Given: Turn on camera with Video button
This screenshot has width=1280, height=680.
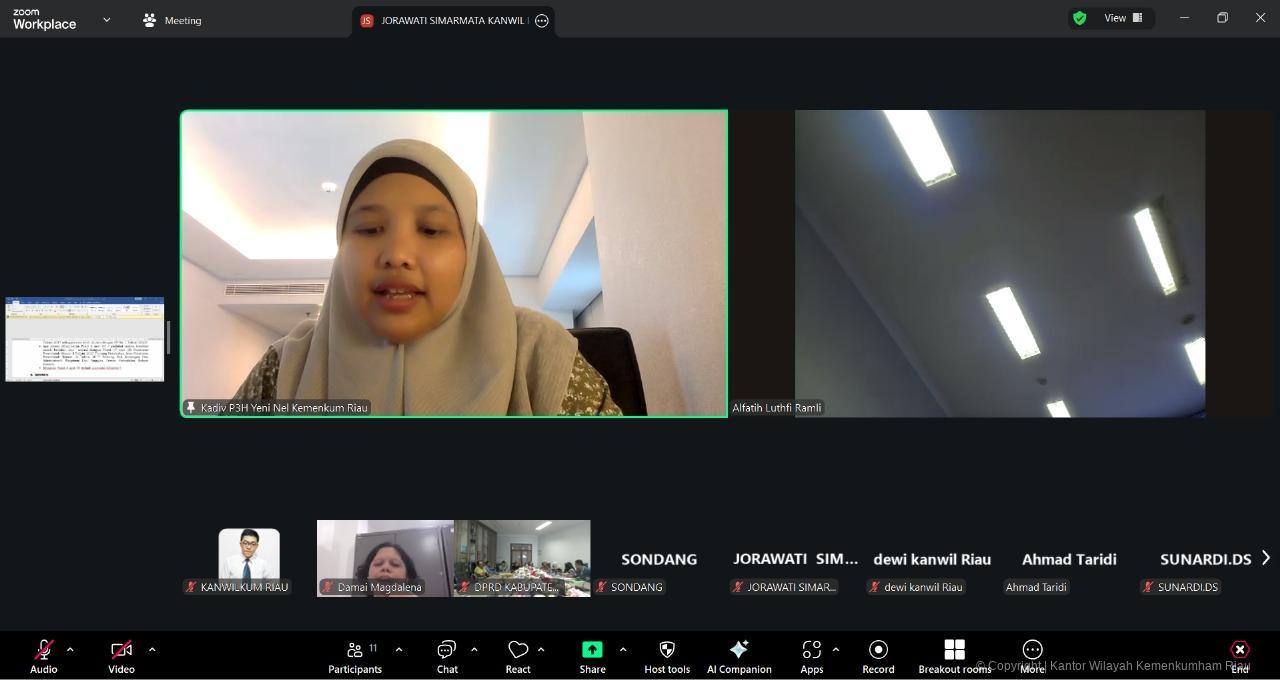Looking at the screenshot, I should tap(121, 655).
